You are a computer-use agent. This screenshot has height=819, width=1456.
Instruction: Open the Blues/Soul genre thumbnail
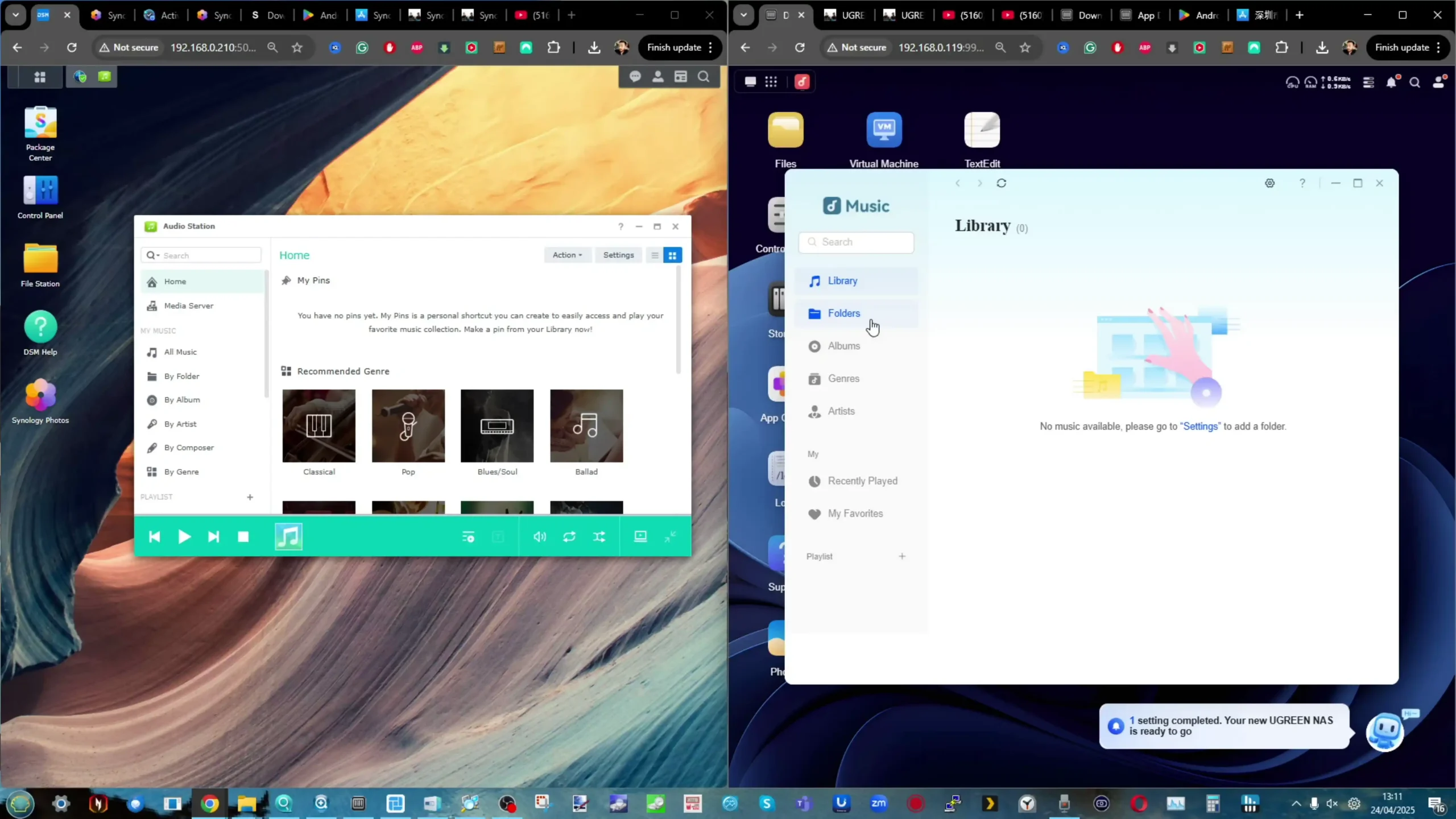(497, 426)
